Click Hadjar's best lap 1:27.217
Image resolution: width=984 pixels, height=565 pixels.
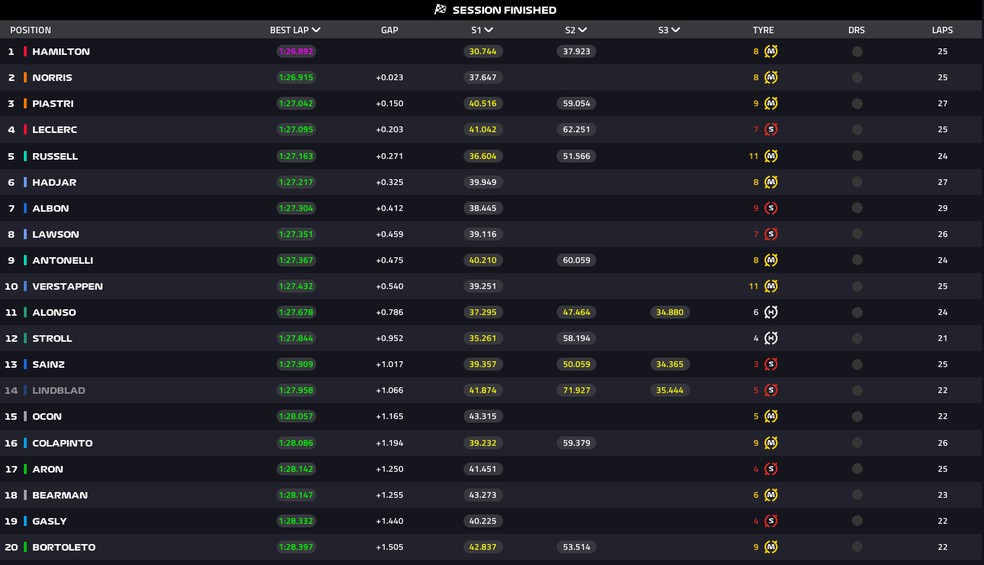click(296, 182)
